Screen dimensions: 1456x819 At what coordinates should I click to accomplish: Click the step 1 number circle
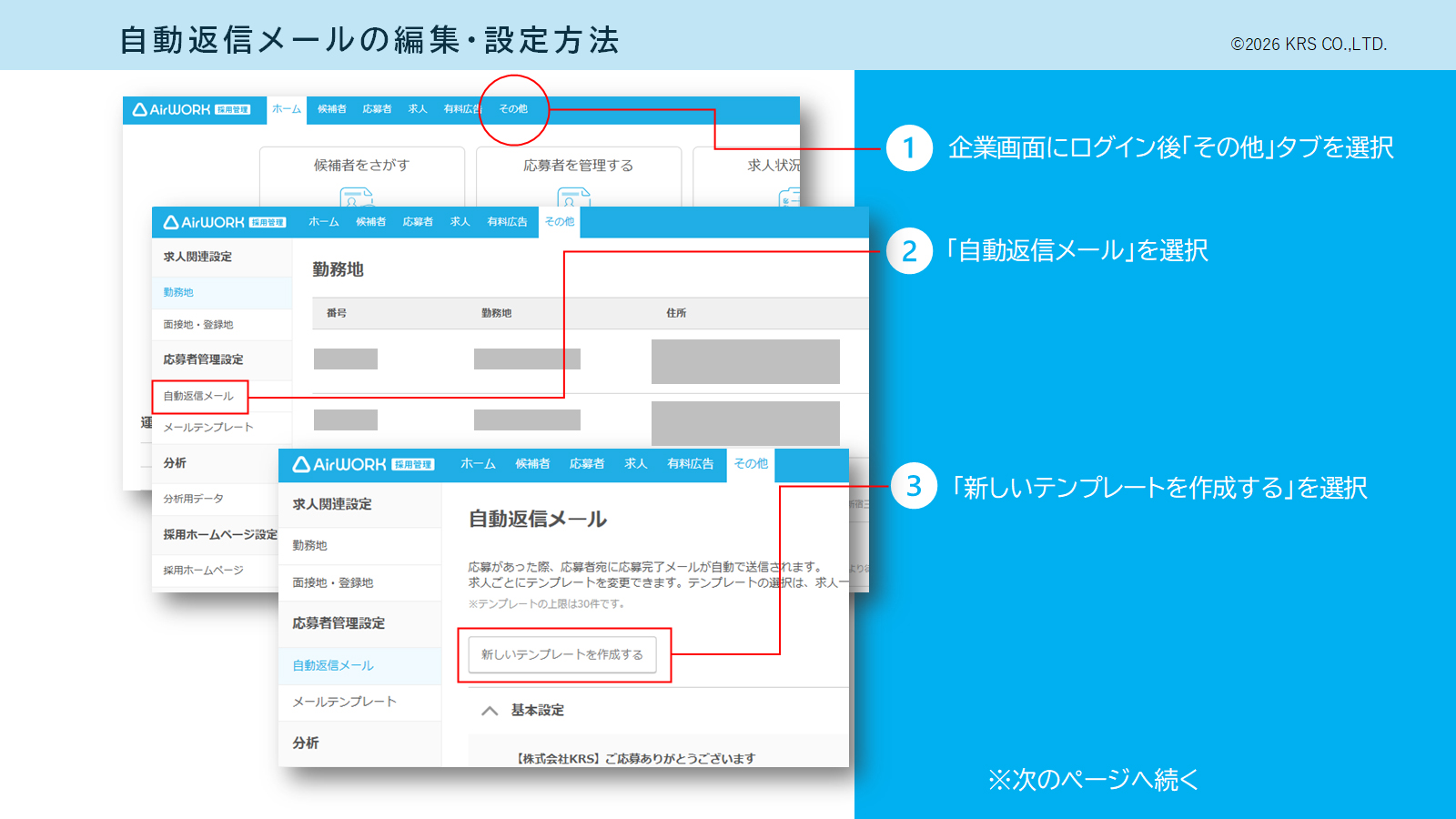coord(908,147)
